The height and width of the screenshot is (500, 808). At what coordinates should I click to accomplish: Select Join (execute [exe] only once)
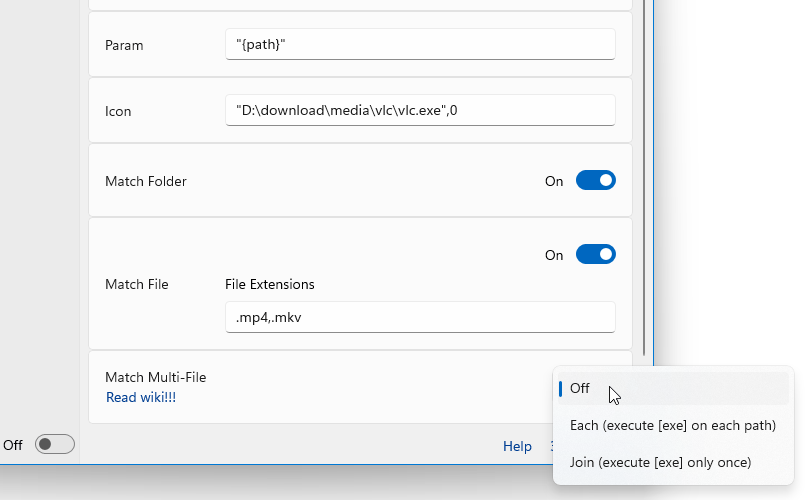[673, 462]
